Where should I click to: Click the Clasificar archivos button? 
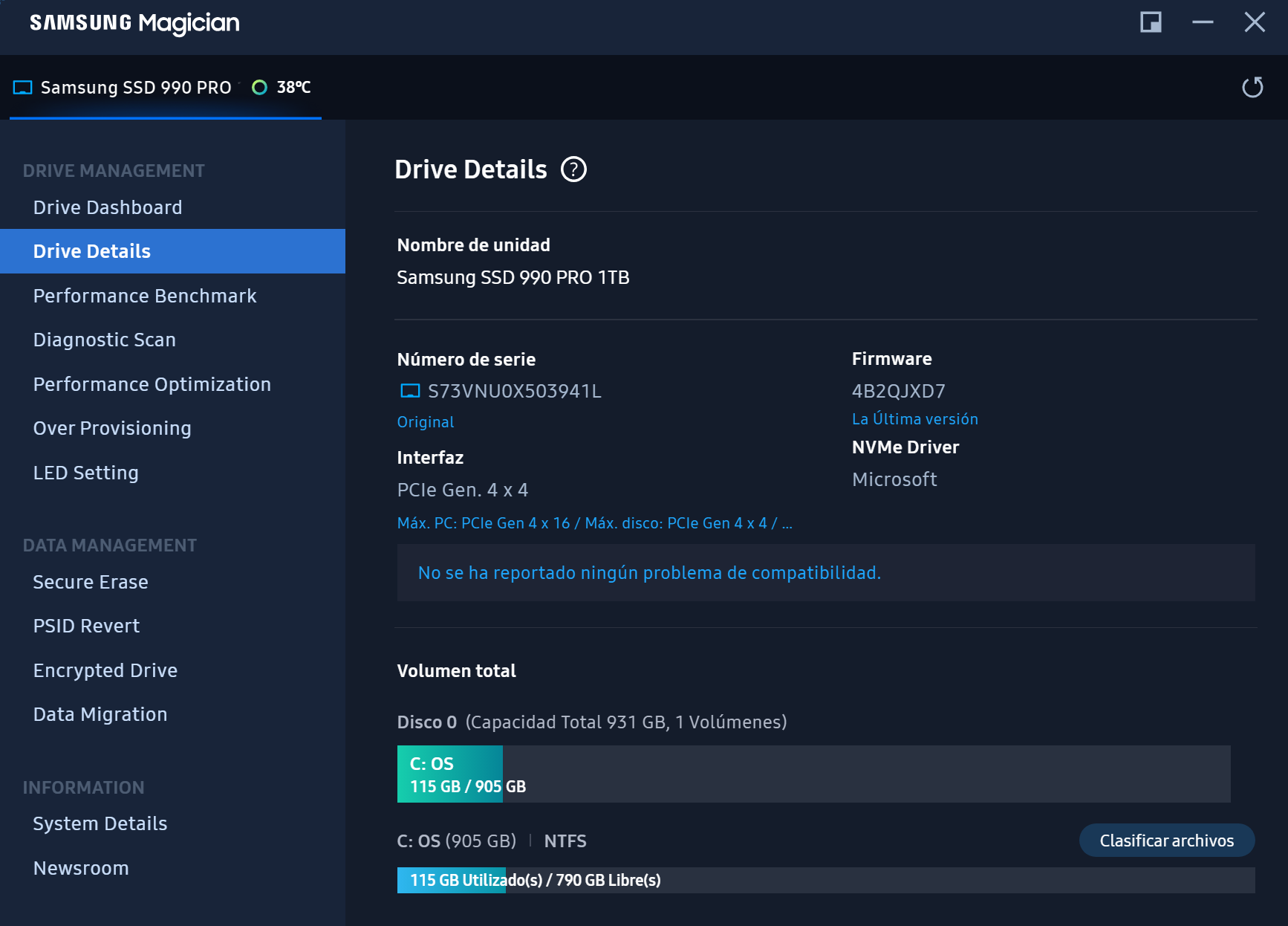click(1166, 840)
